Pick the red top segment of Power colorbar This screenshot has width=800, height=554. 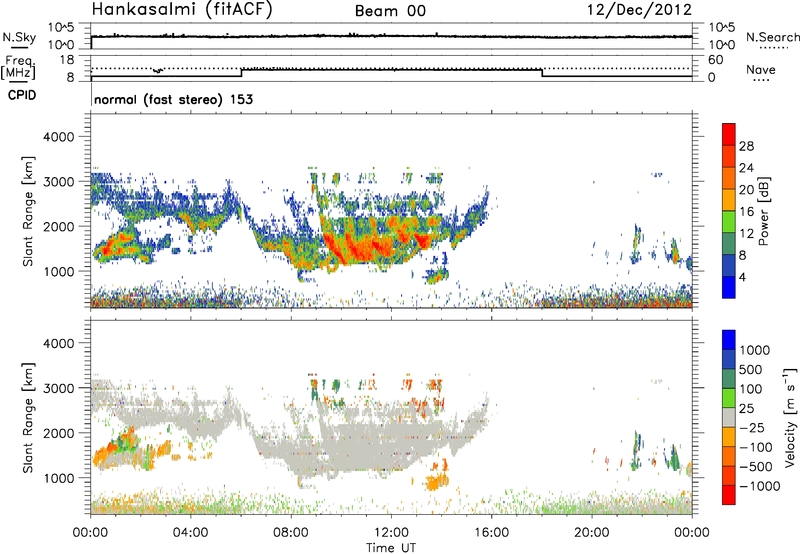[729, 134]
